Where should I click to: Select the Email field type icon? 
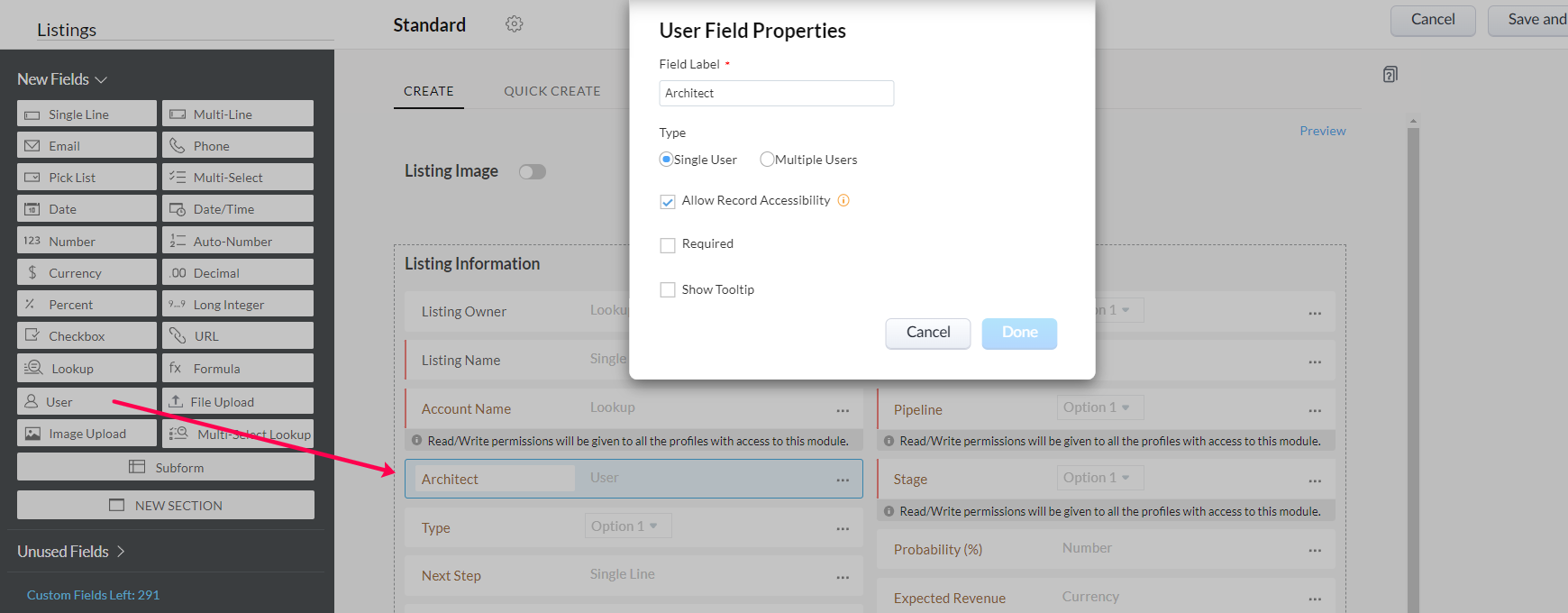(x=32, y=146)
